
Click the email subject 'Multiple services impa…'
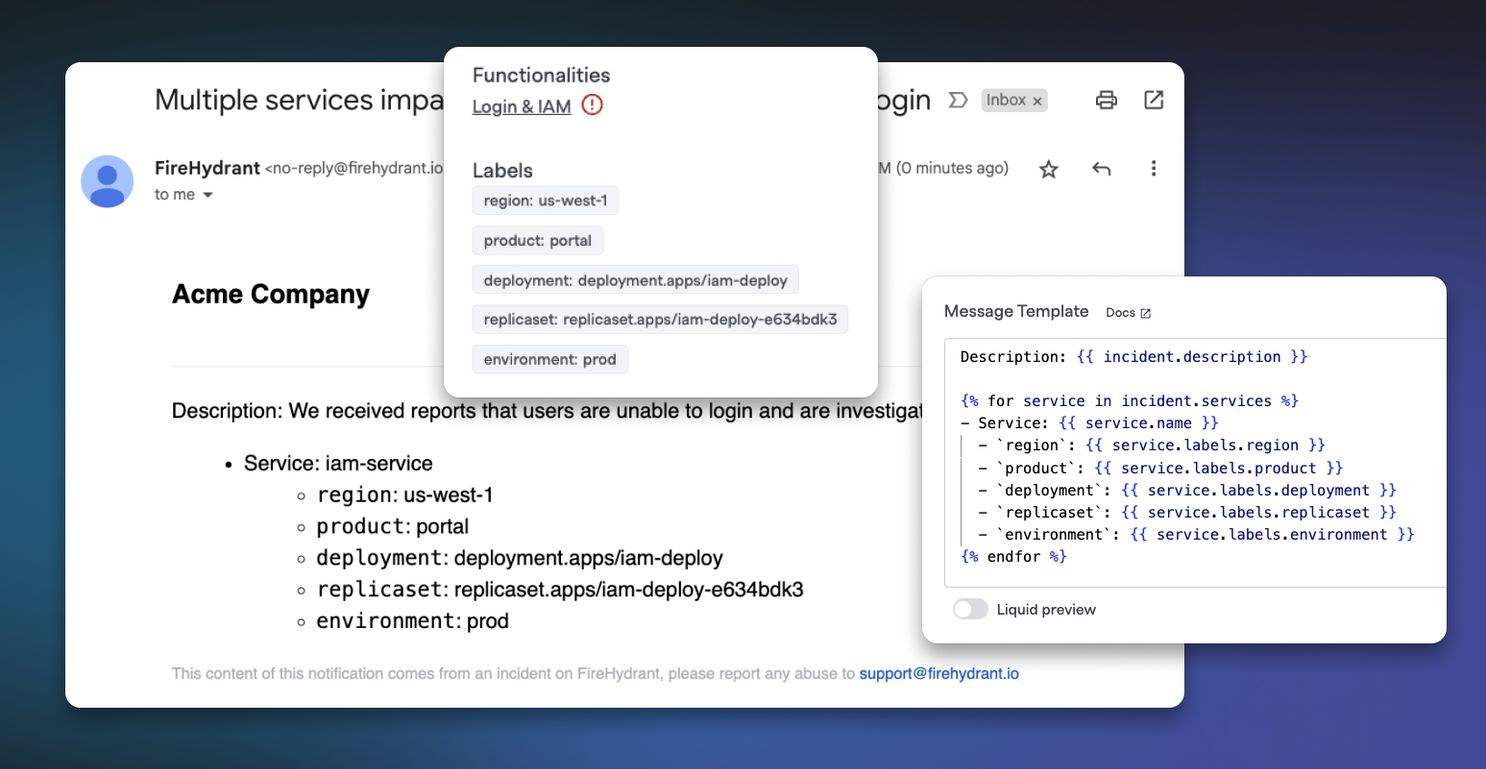pos(299,100)
